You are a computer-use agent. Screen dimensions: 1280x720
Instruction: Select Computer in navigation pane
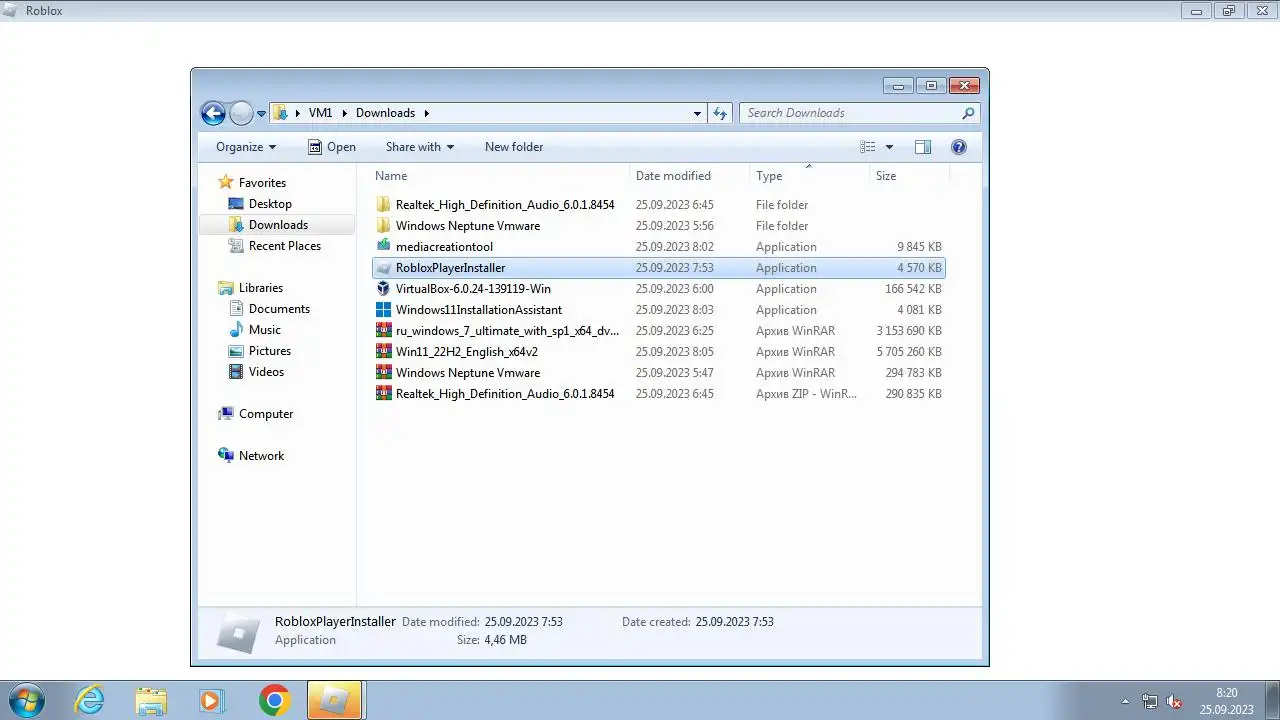[266, 414]
